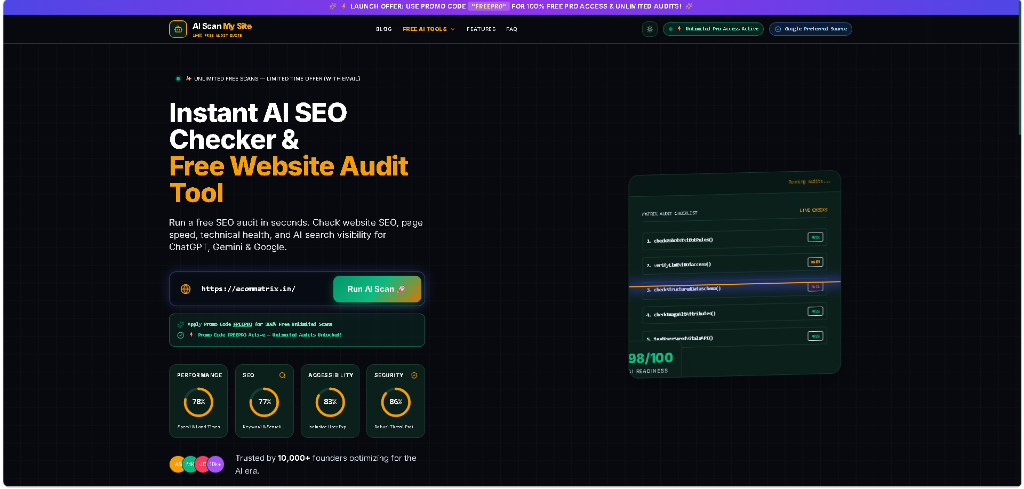1024x489 pixels.
Task: Click the Unlimited Free Scans limited offer badge
Action: point(268,79)
